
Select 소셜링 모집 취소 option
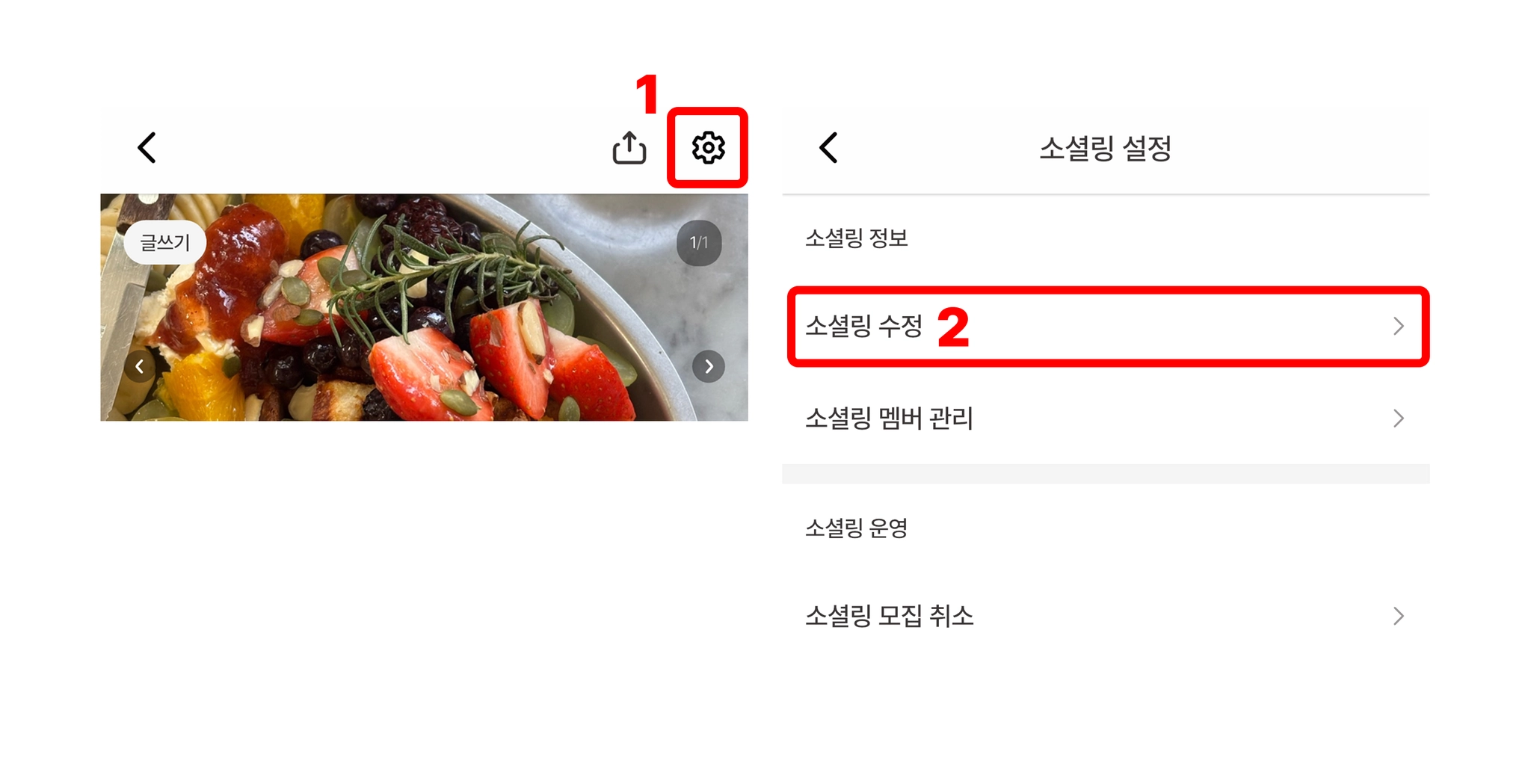[1106, 616]
